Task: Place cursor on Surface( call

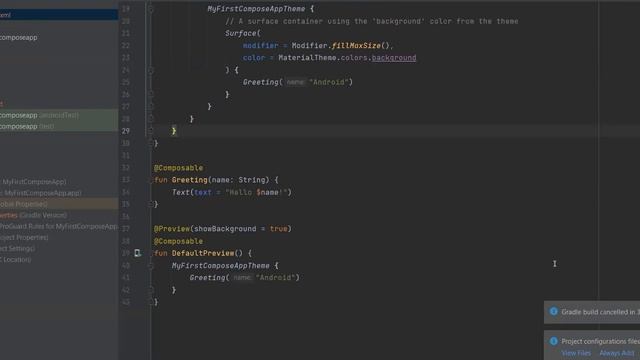Action: coord(242,33)
